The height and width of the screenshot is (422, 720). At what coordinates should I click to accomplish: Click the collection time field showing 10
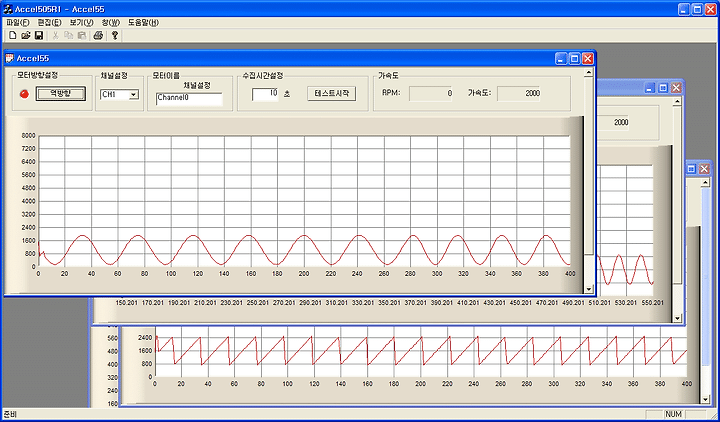tap(265, 94)
